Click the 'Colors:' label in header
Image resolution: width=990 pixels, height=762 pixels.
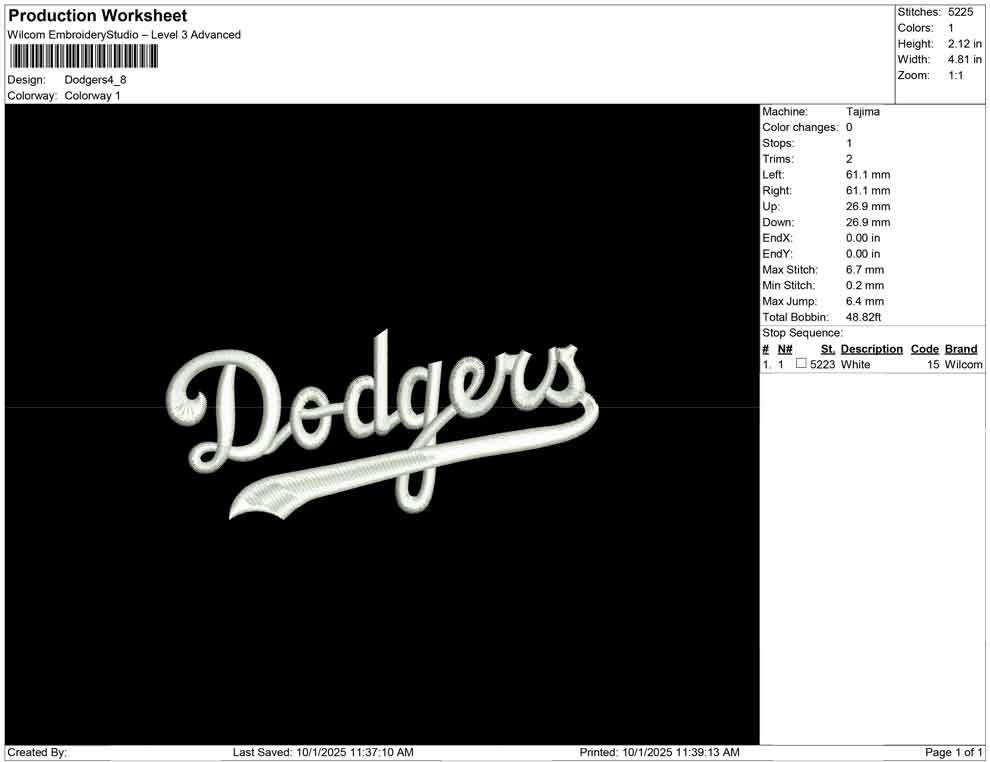(915, 28)
